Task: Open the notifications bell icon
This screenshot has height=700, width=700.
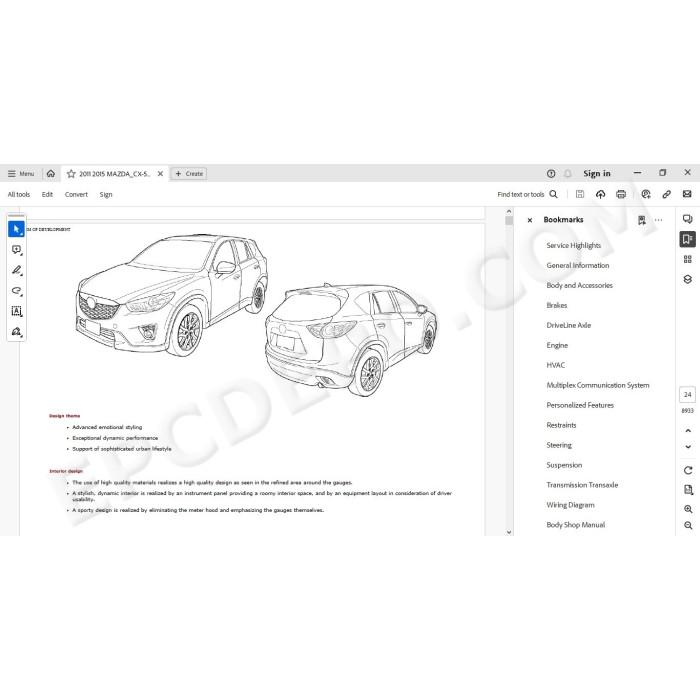Action: 568,174
